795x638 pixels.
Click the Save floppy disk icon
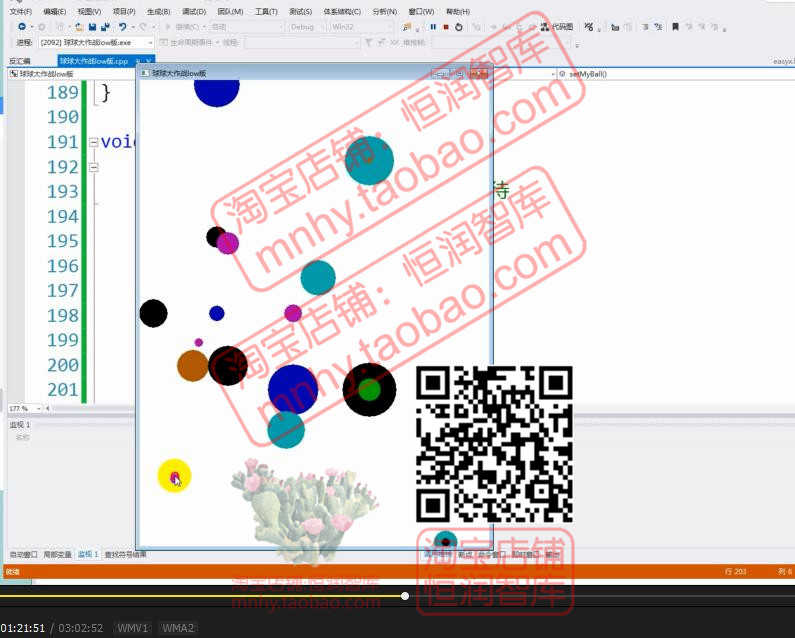click(92, 27)
